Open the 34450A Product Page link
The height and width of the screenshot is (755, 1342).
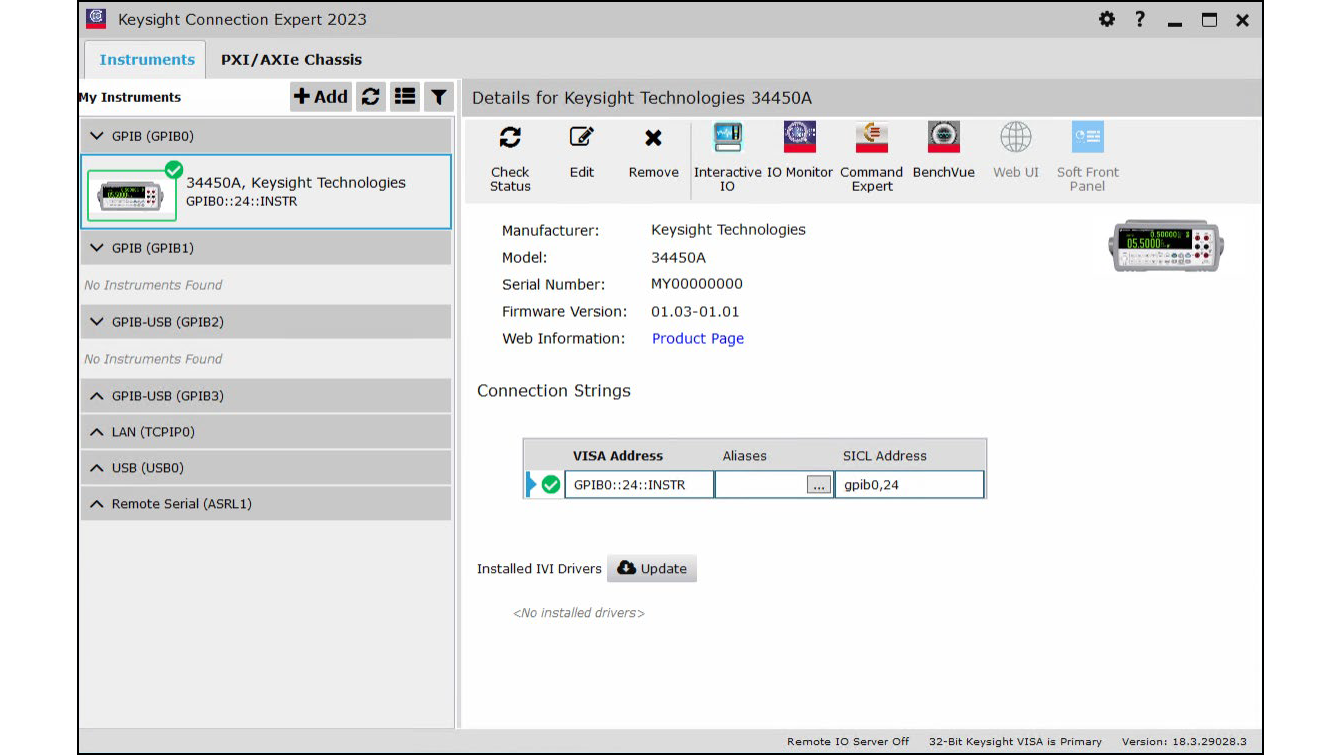tap(697, 338)
